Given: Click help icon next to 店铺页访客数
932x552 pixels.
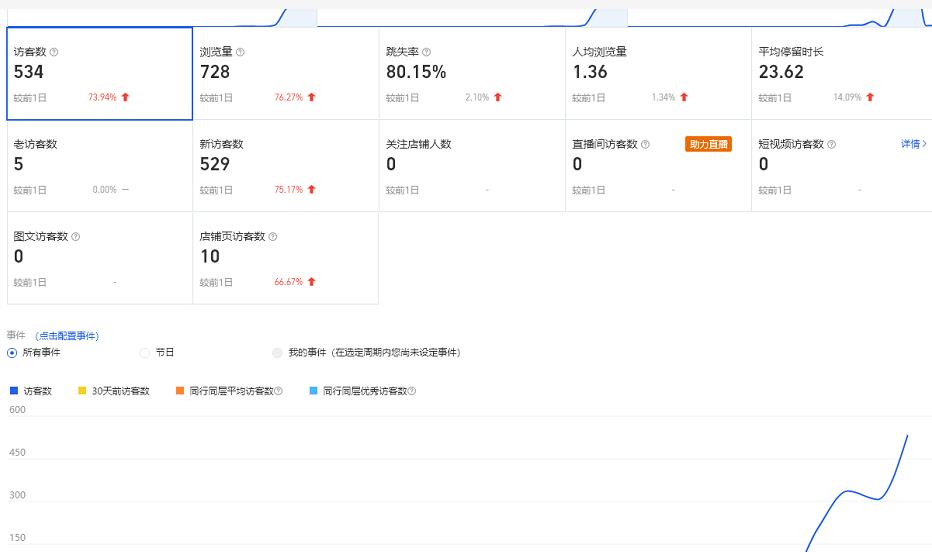Looking at the screenshot, I should [x=273, y=237].
